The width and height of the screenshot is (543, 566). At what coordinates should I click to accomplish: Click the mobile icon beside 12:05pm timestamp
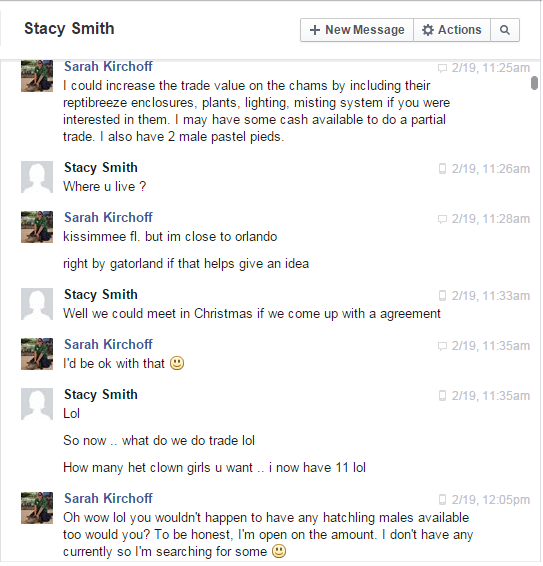(x=442, y=500)
